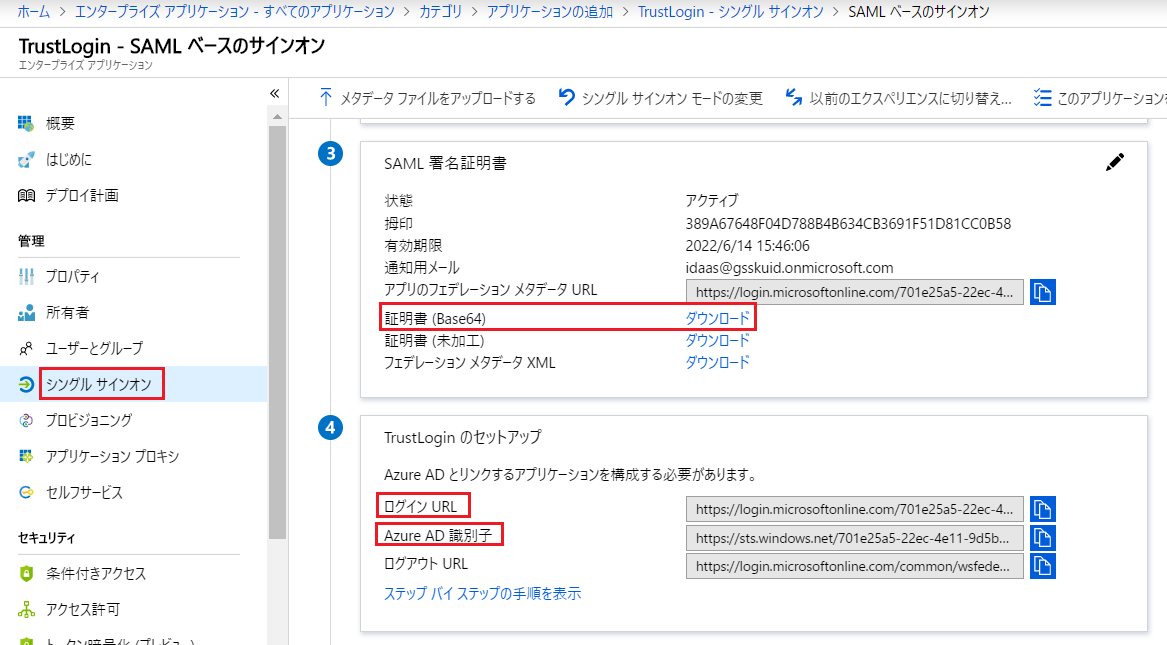Open デプロイ計画 in the sidebar

82,196
